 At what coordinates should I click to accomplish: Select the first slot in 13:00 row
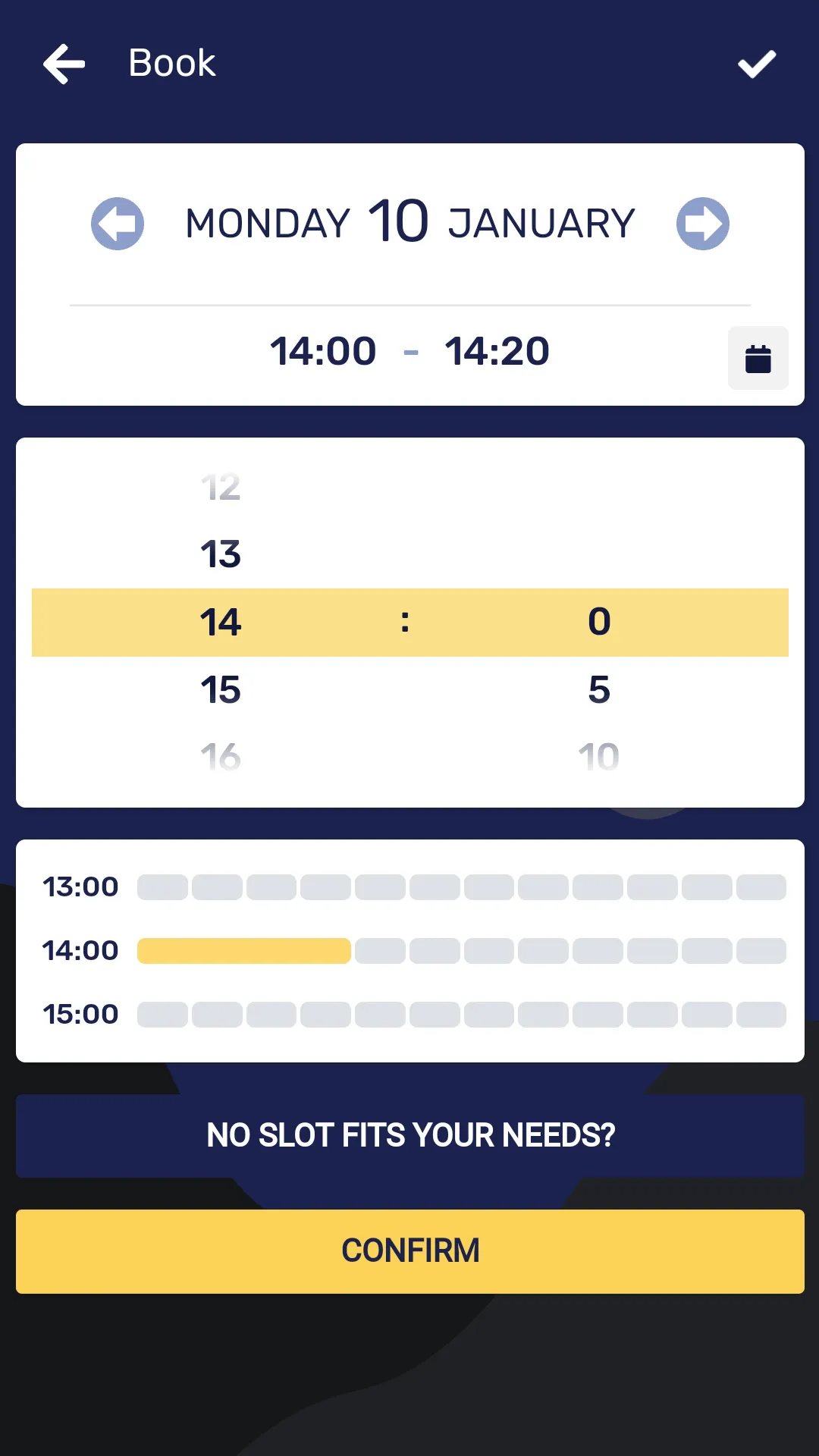pyautogui.click(x=162, y=887)
